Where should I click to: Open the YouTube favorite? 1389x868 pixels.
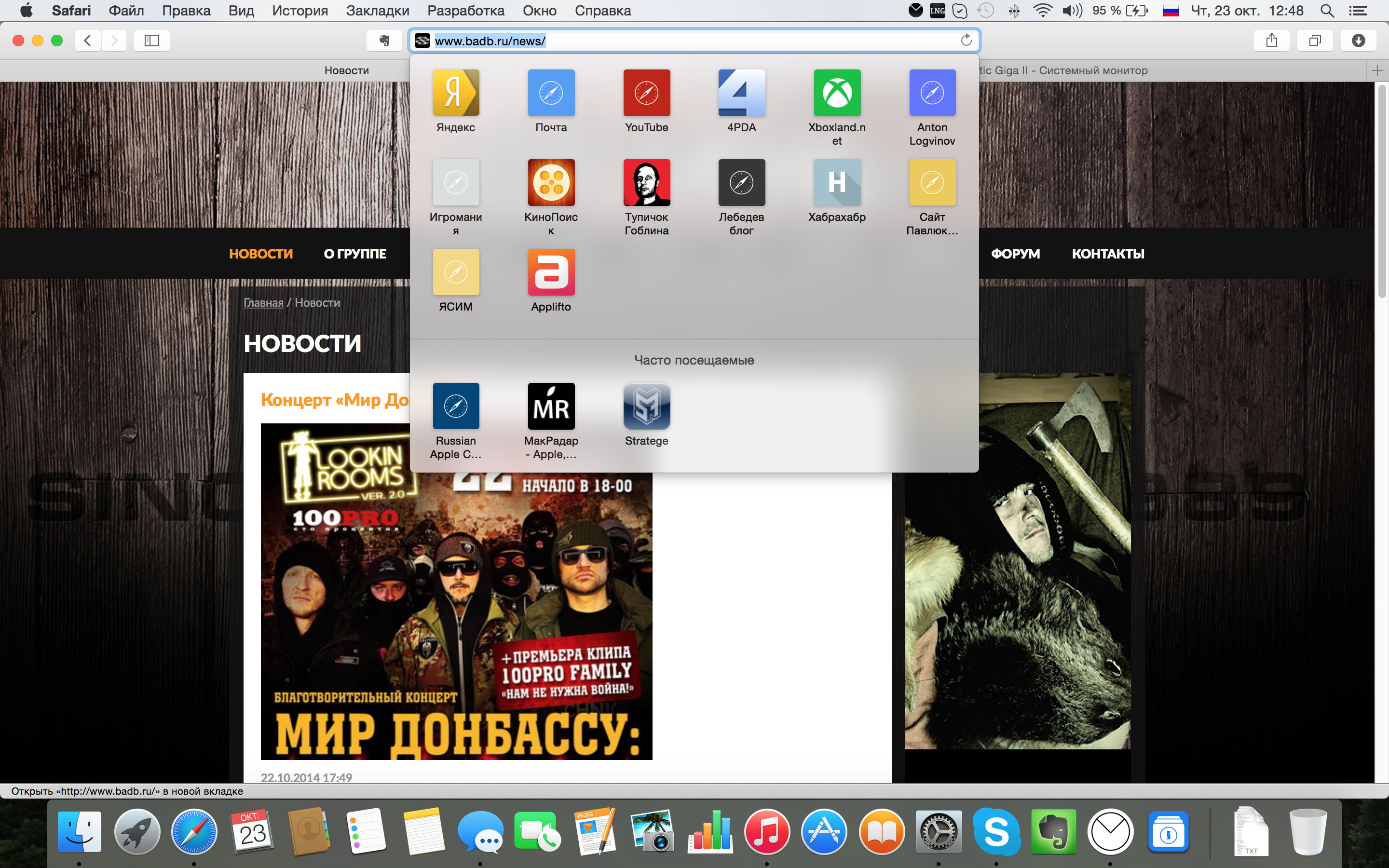[646, 93]
